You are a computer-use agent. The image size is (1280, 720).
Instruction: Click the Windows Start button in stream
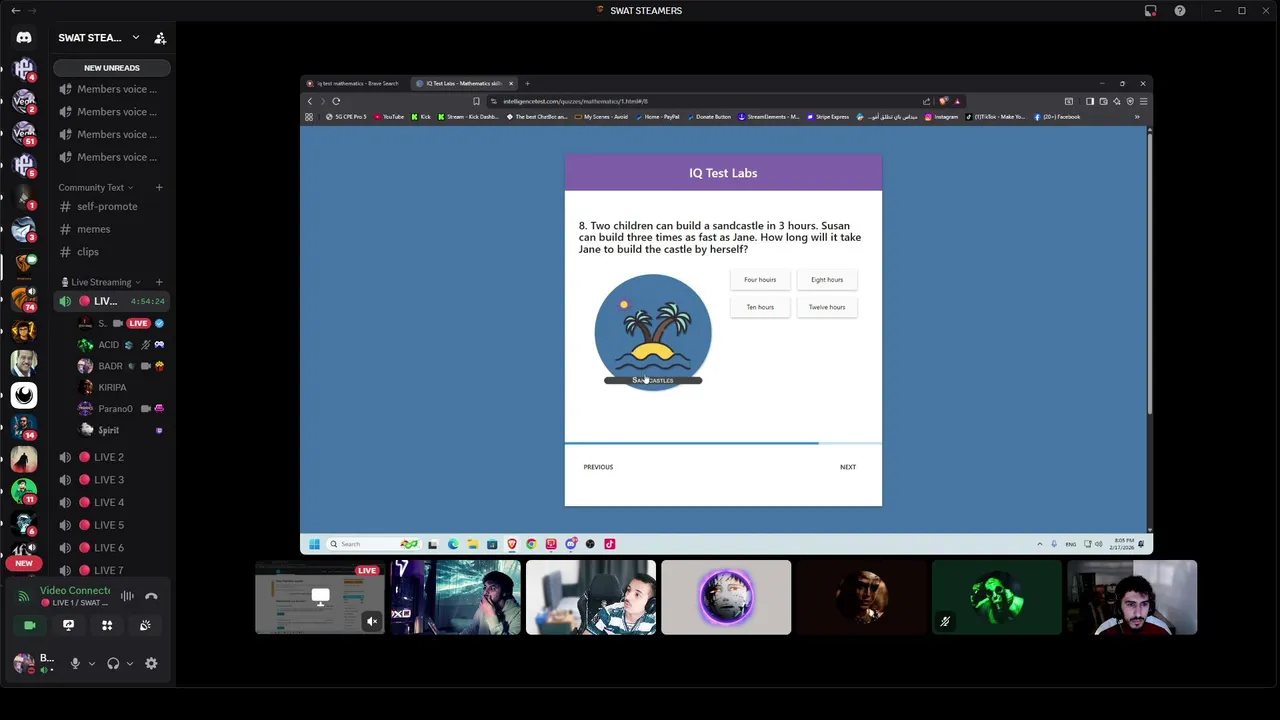tap(314, 544)
